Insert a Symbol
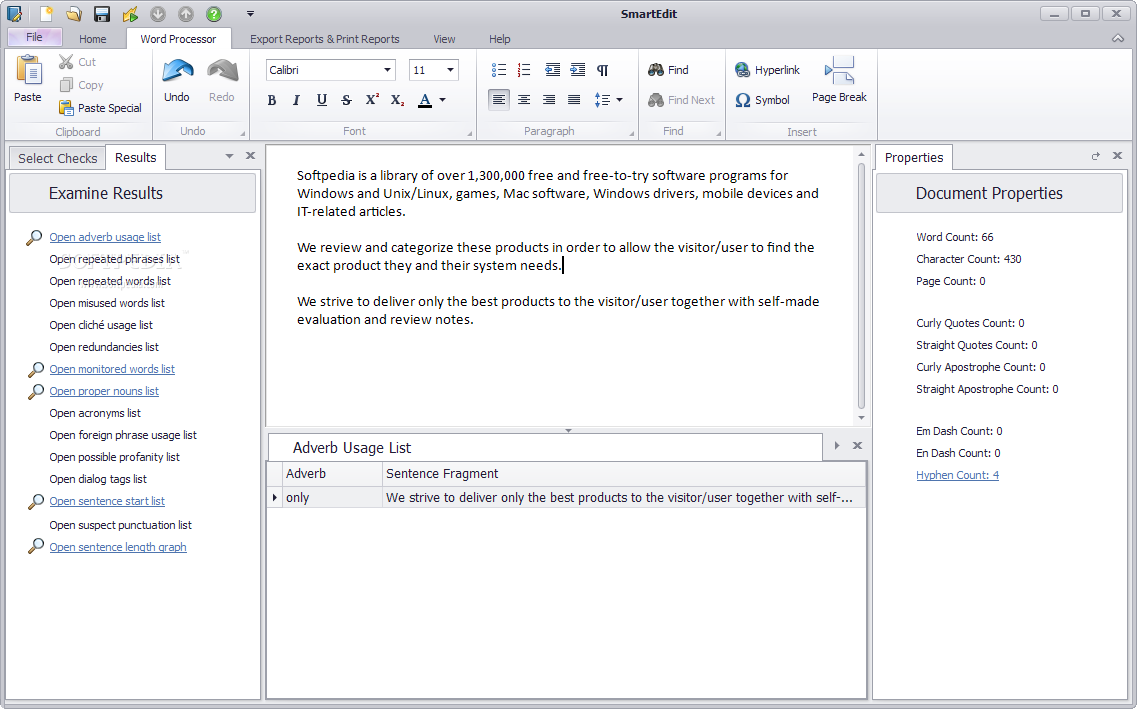The height and width of the screenshot is (709, 1137). coord(762,100)
